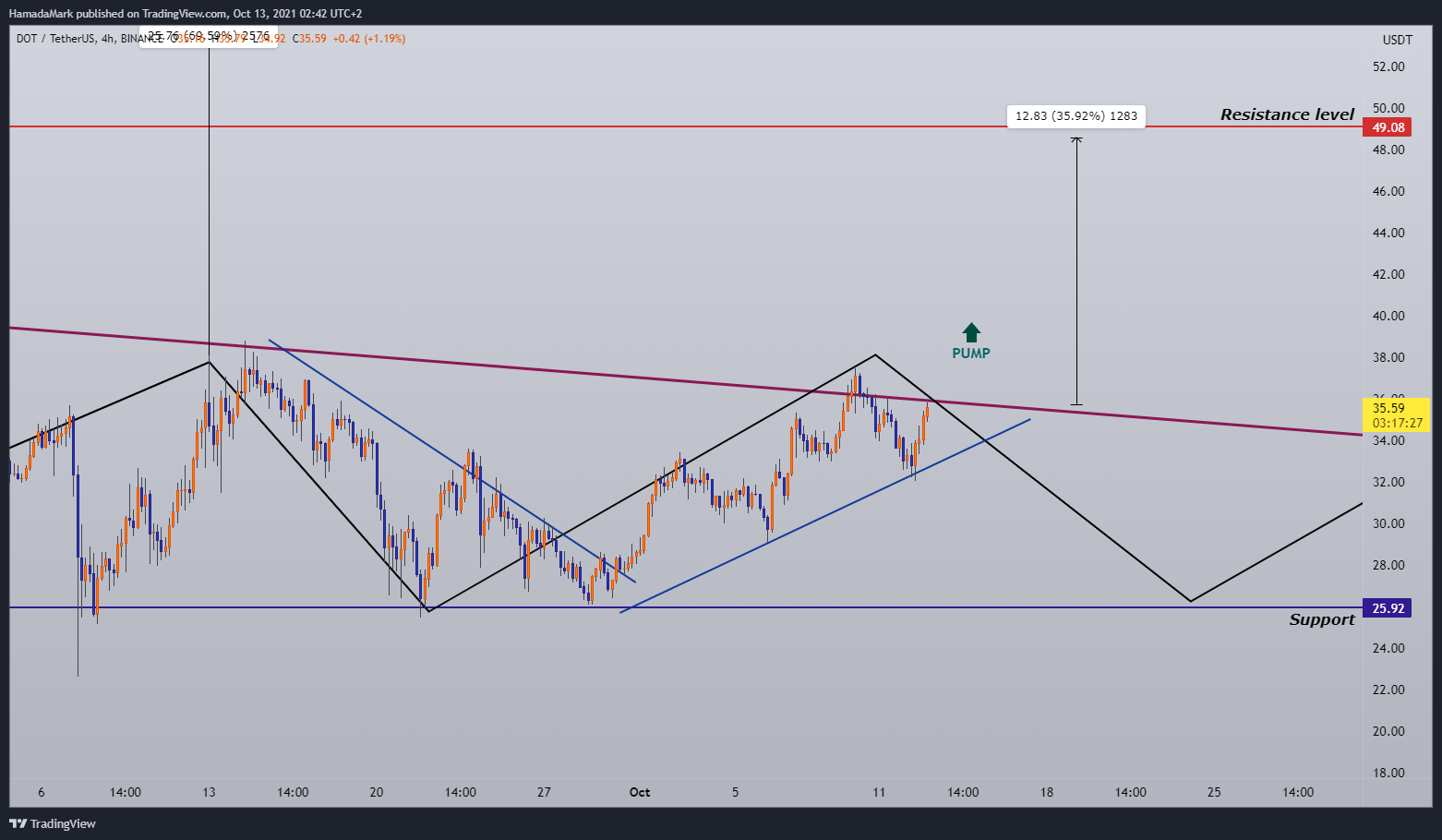Click the USDT currency label
Viewport: 1442px width, 840px height.
(1397, 40)
